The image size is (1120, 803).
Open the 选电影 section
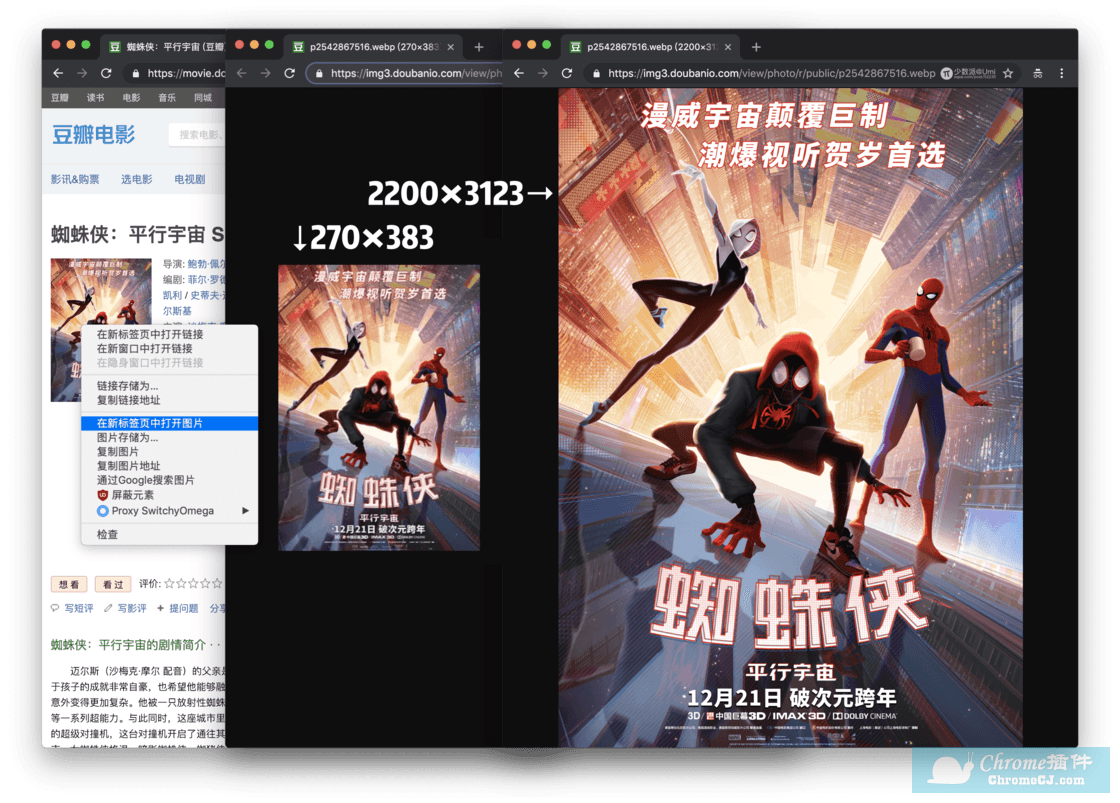[x=136, y=179]
